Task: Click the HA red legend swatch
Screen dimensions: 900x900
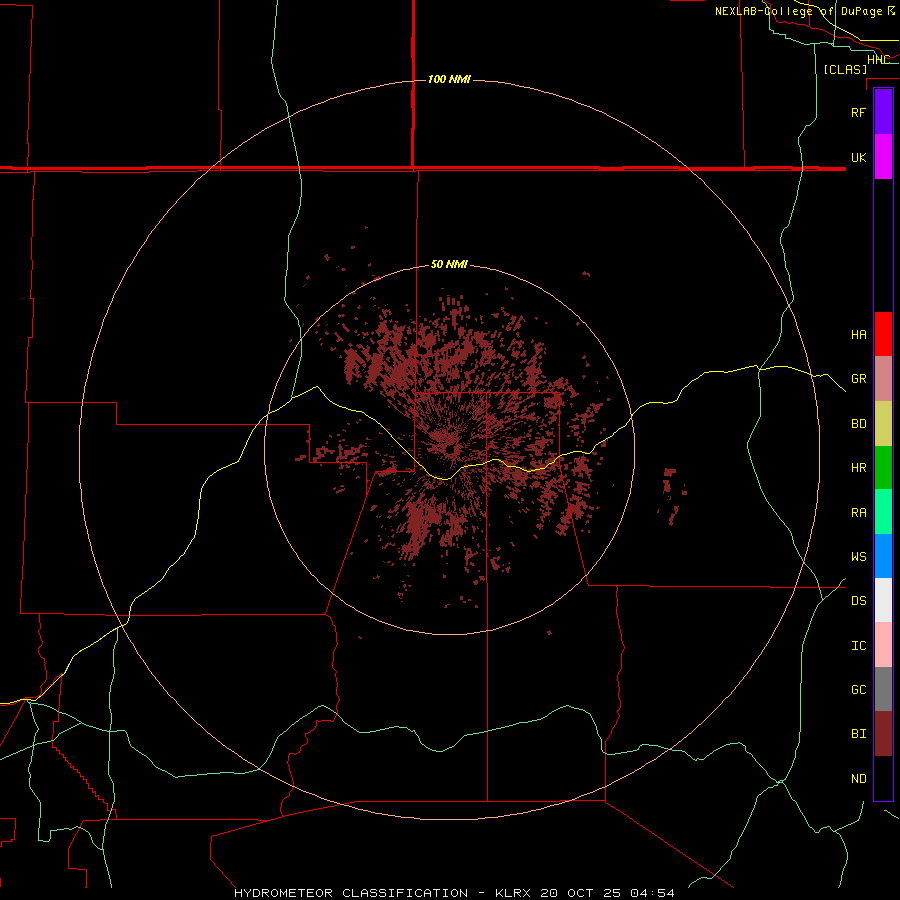Action: [x=883, y=334]
